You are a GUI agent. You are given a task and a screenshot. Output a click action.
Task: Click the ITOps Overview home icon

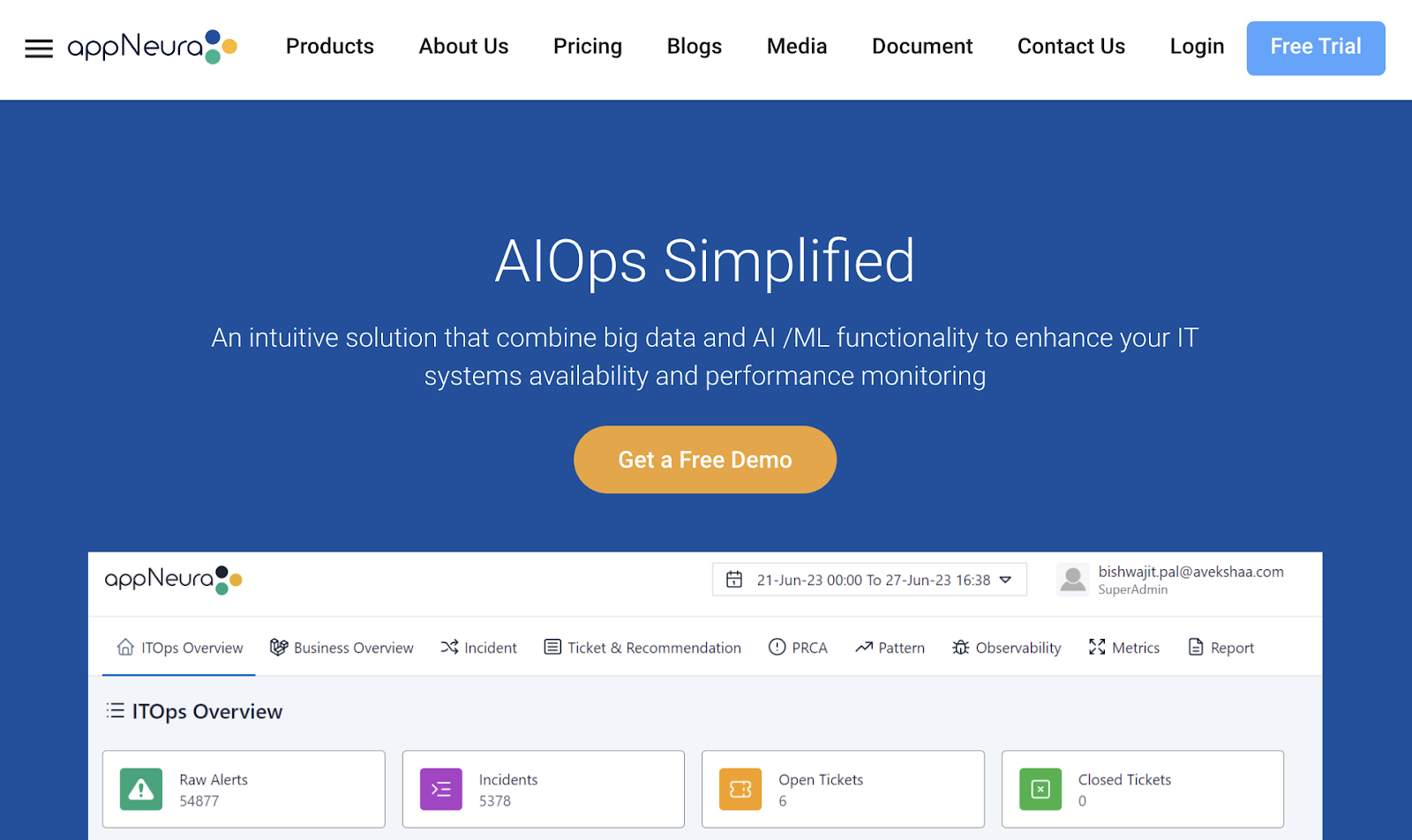tap(125, 647)
